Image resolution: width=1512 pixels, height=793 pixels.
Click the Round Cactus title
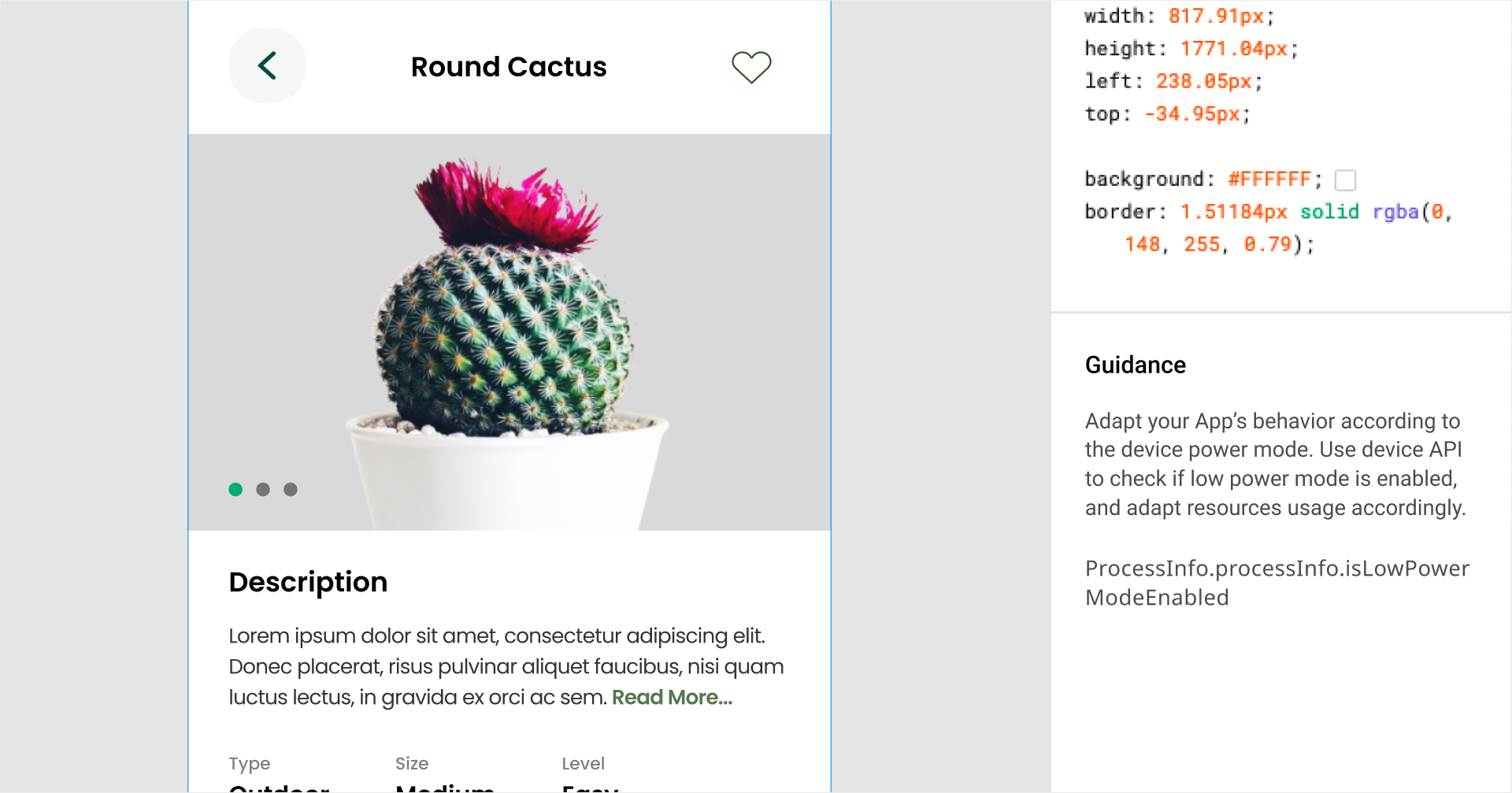click(x=509, y=67)
